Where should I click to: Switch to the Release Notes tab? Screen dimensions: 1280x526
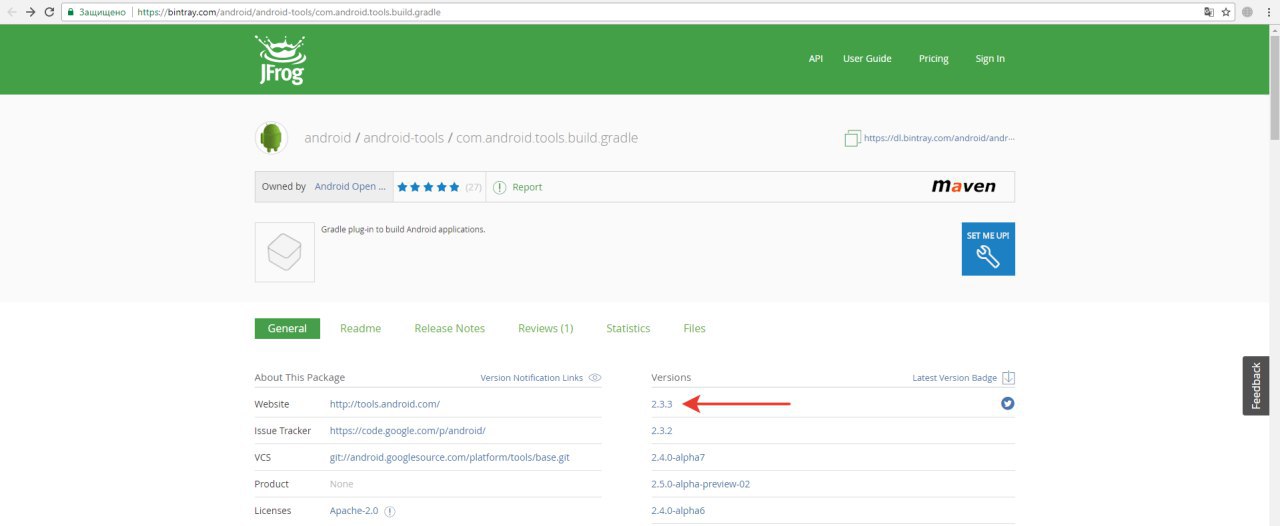[450, 328]
